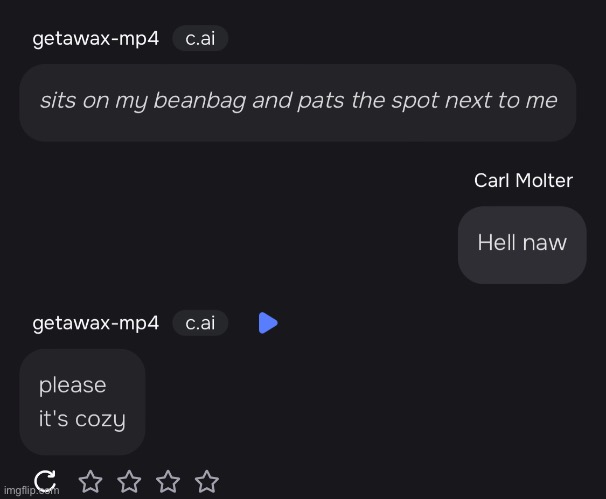Rate the reply four stars
Screen dimensions: 606x499
pos(207,482)
